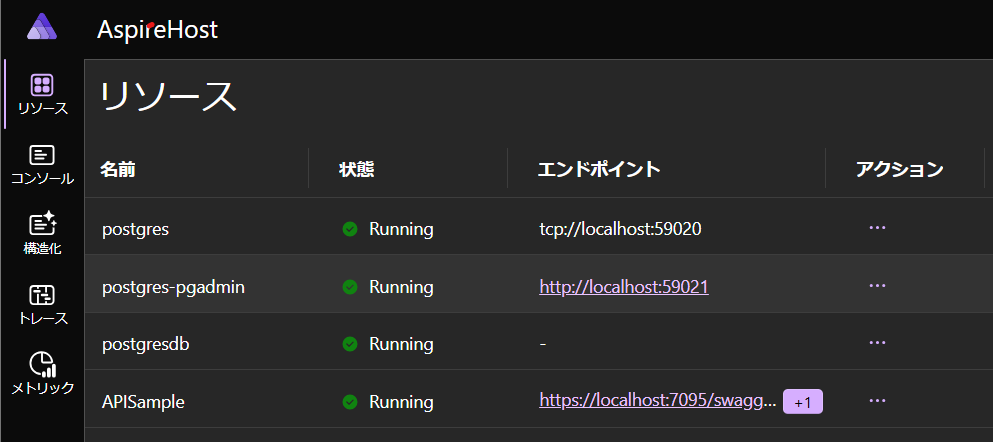Open the http://localhost:59021 endpoint link
The image size is (993, 442).
click(624, 287)
